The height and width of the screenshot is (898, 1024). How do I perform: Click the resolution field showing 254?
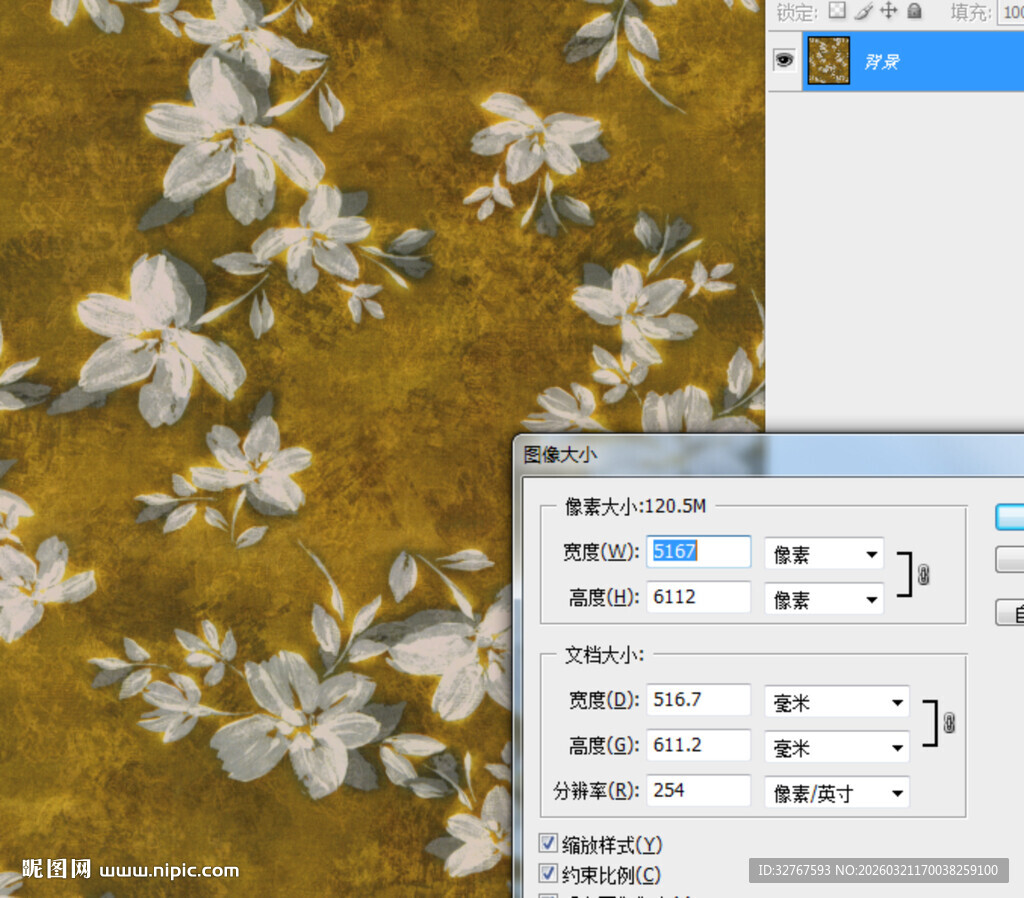[698, 790]
